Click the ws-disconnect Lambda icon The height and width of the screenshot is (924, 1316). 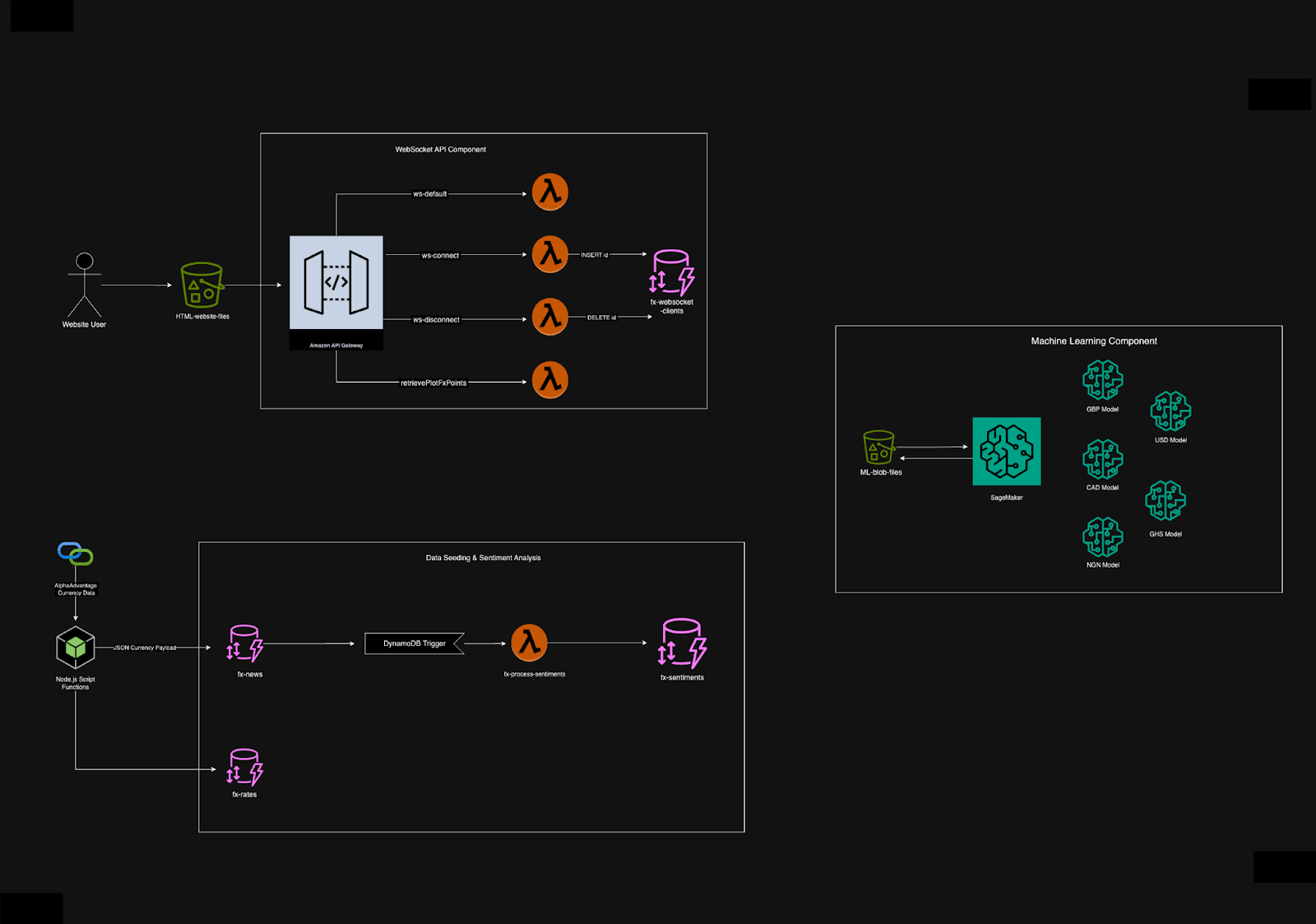click(549, 316)
